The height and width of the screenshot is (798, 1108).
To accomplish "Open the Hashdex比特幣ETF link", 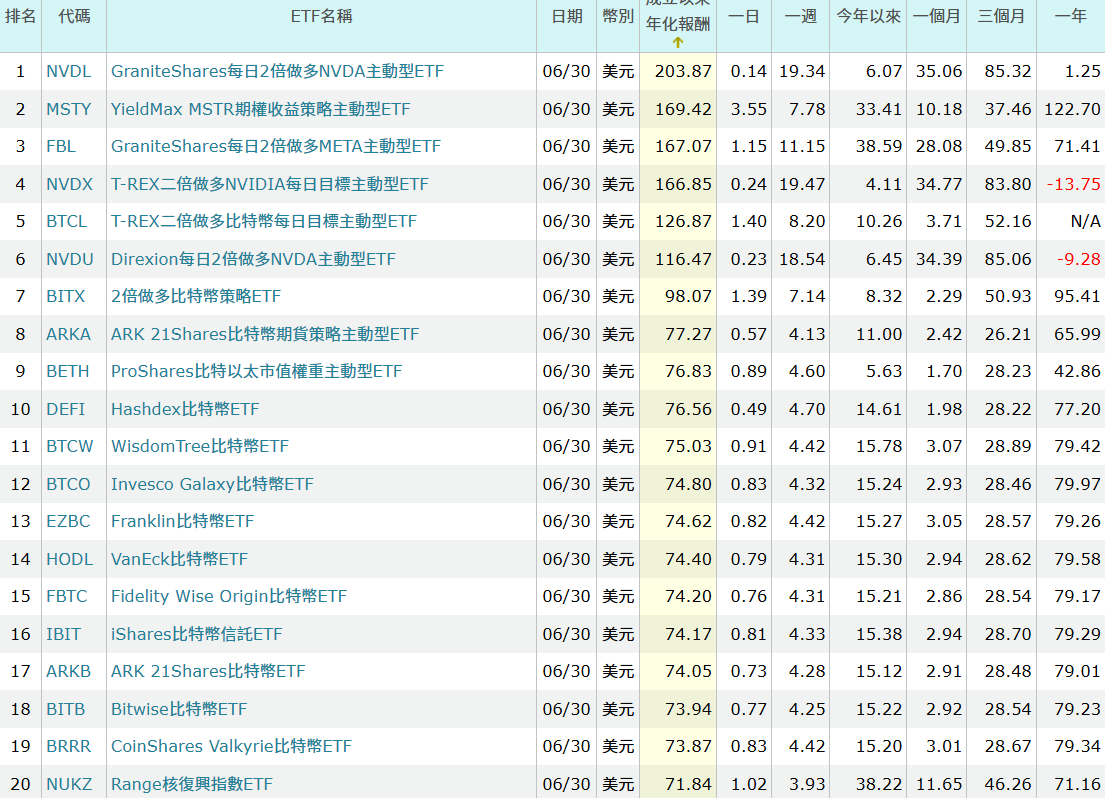I will 185,409.
